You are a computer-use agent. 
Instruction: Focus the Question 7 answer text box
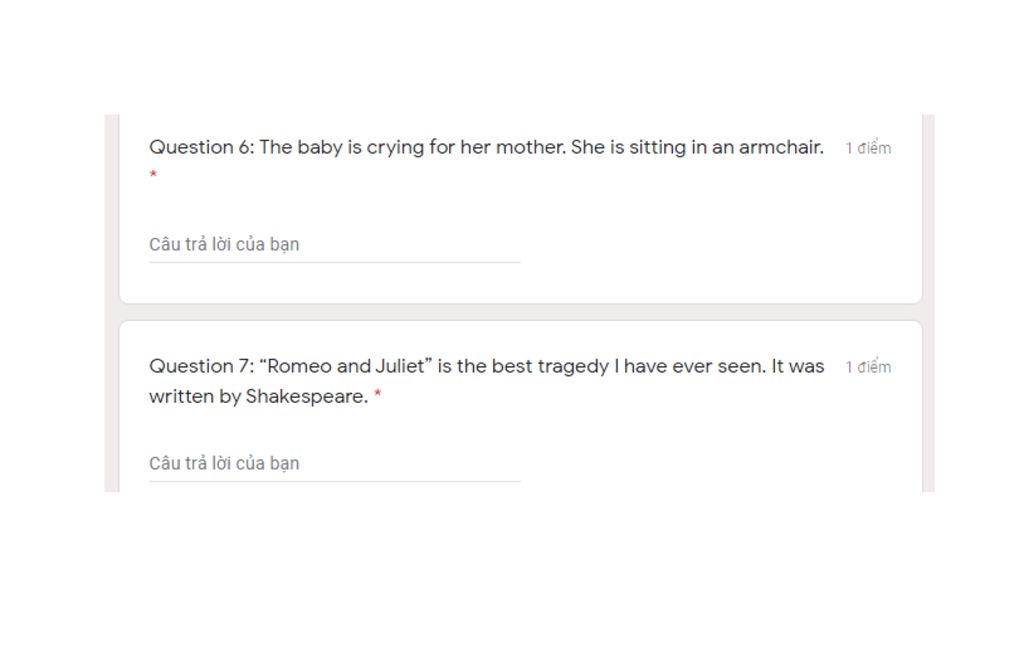point(334,464)
